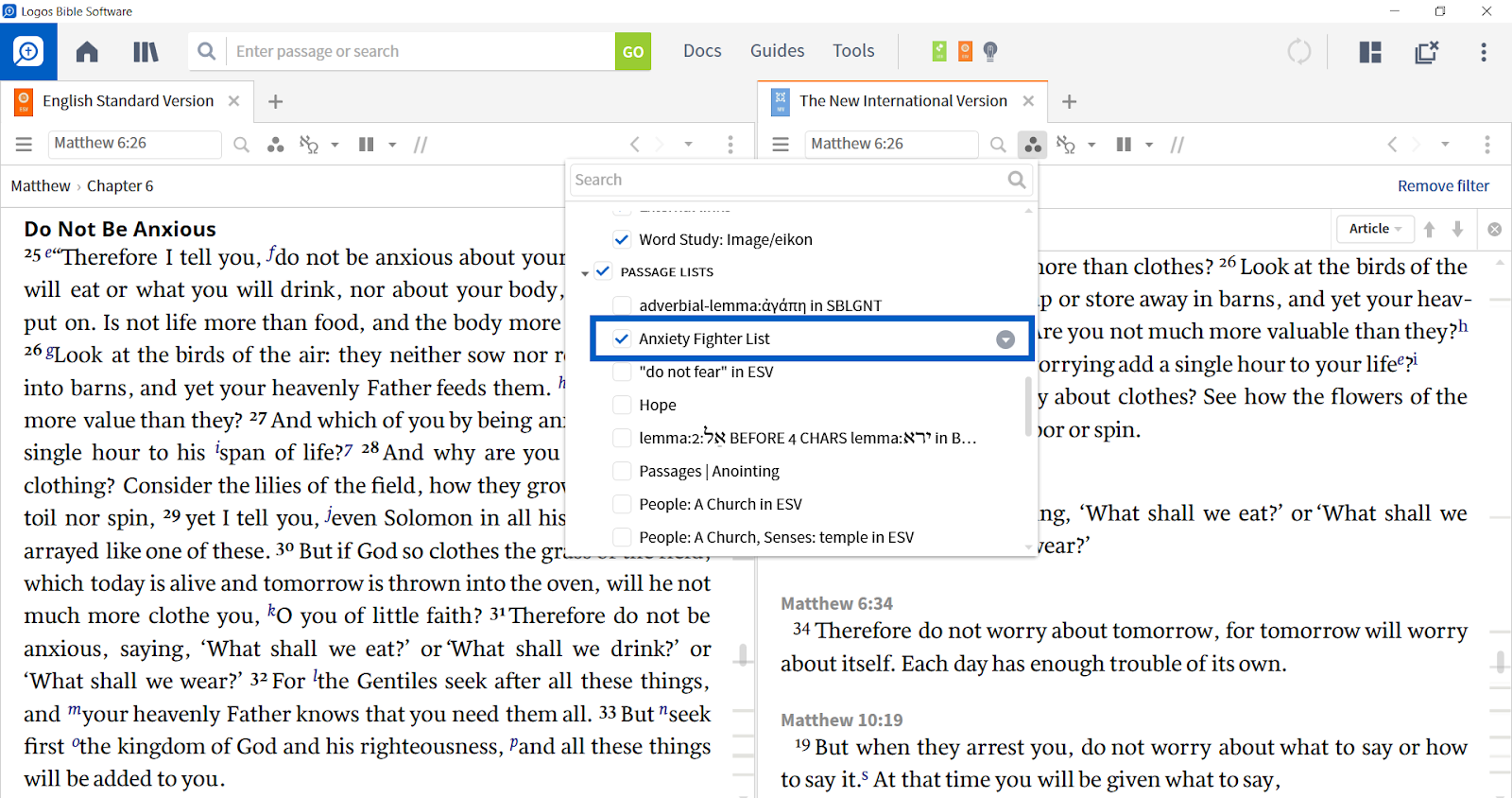The height and width of the screenshot is (798, 1512).
Task: Open NIV interlinear dropdown arrow
Action: tap(1091, 145)
